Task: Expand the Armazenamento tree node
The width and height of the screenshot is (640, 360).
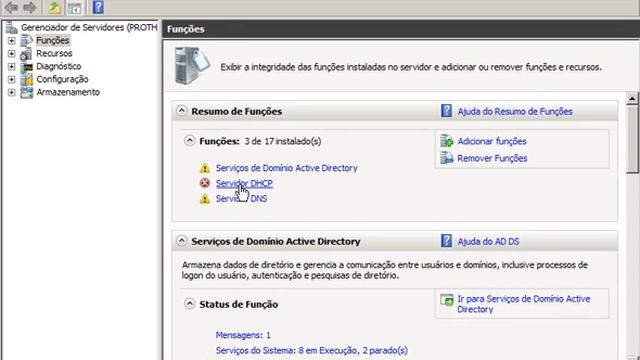Action: 11,93
